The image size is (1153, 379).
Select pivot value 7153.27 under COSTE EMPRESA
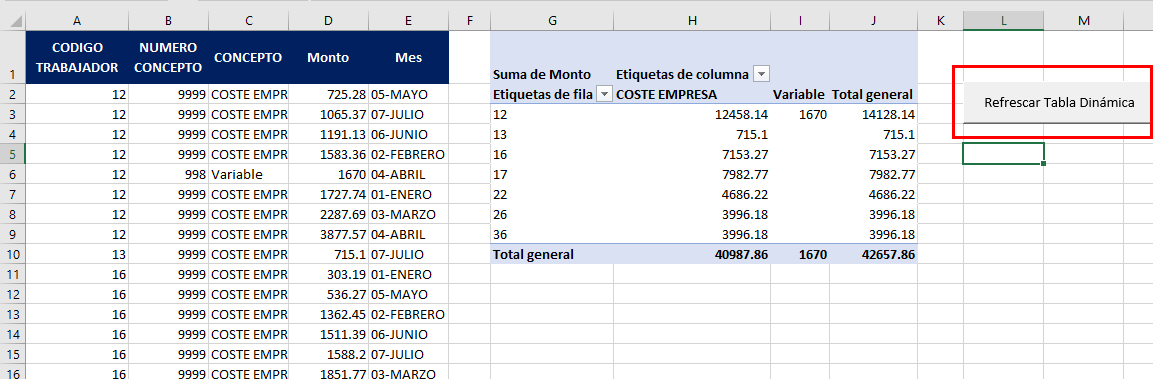(x=692, y=155)
